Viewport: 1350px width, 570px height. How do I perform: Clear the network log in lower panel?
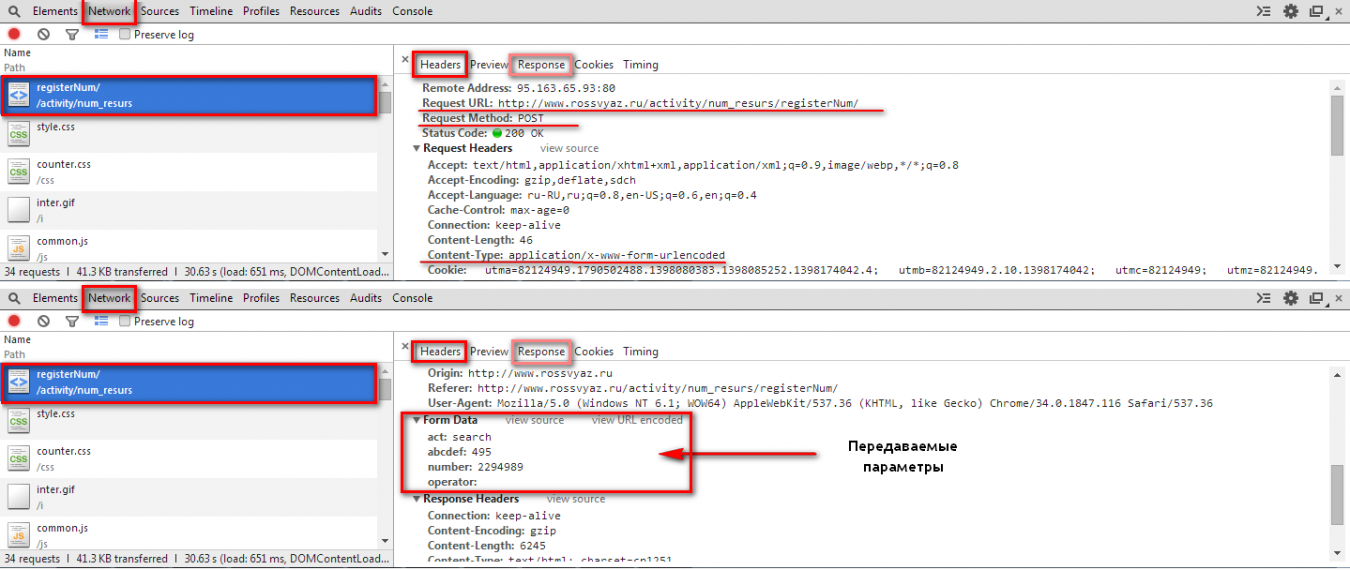click(x=44, y=321)
